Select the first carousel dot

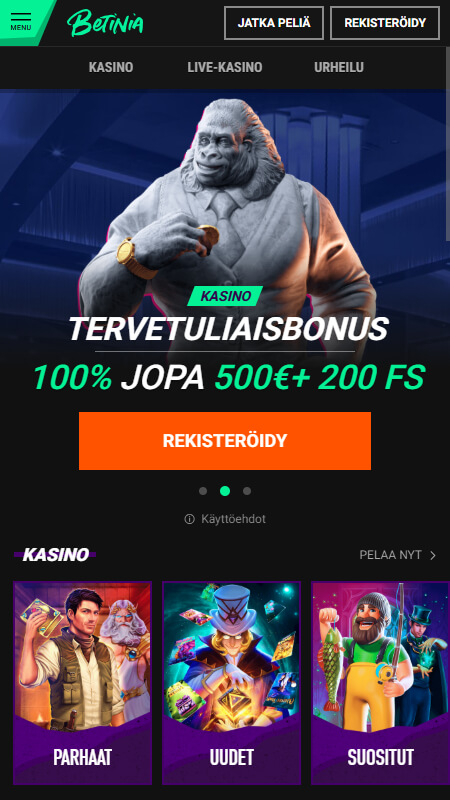(203, 491)
